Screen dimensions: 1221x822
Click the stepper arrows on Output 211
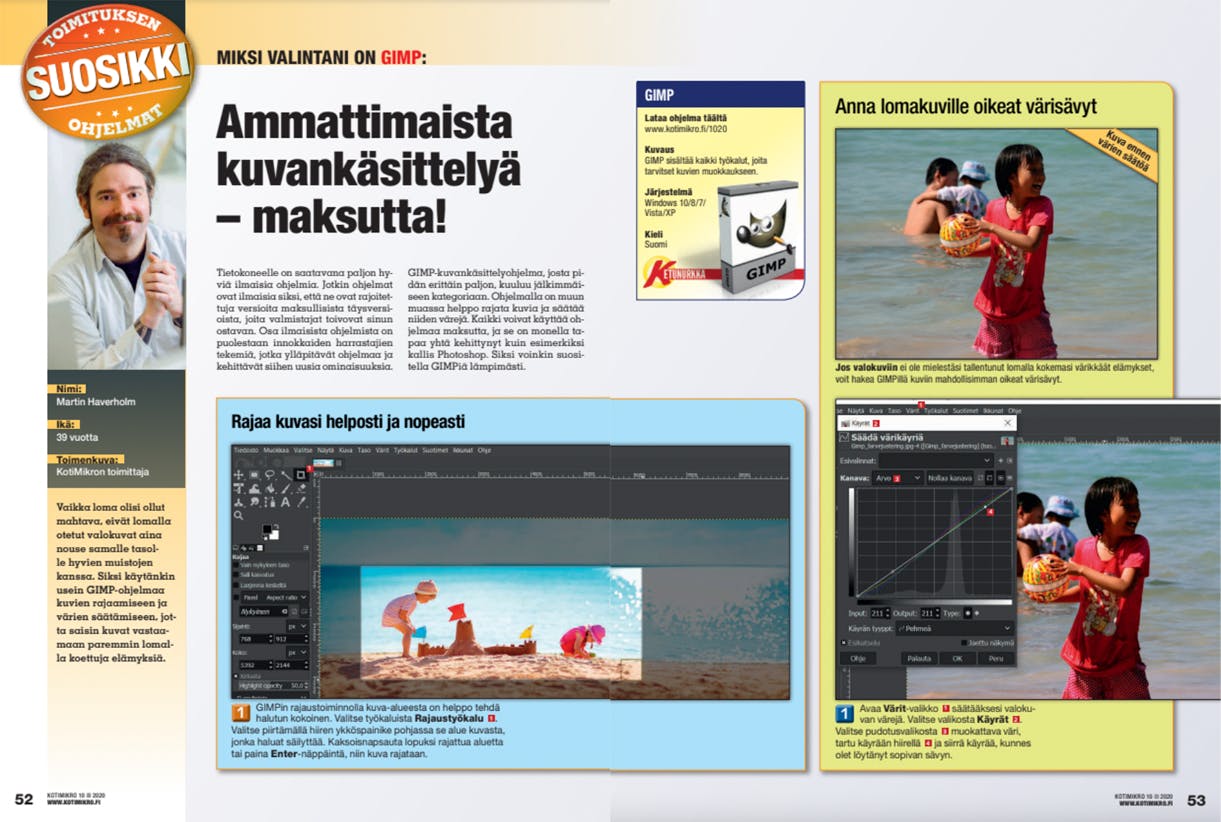[938, 614]
